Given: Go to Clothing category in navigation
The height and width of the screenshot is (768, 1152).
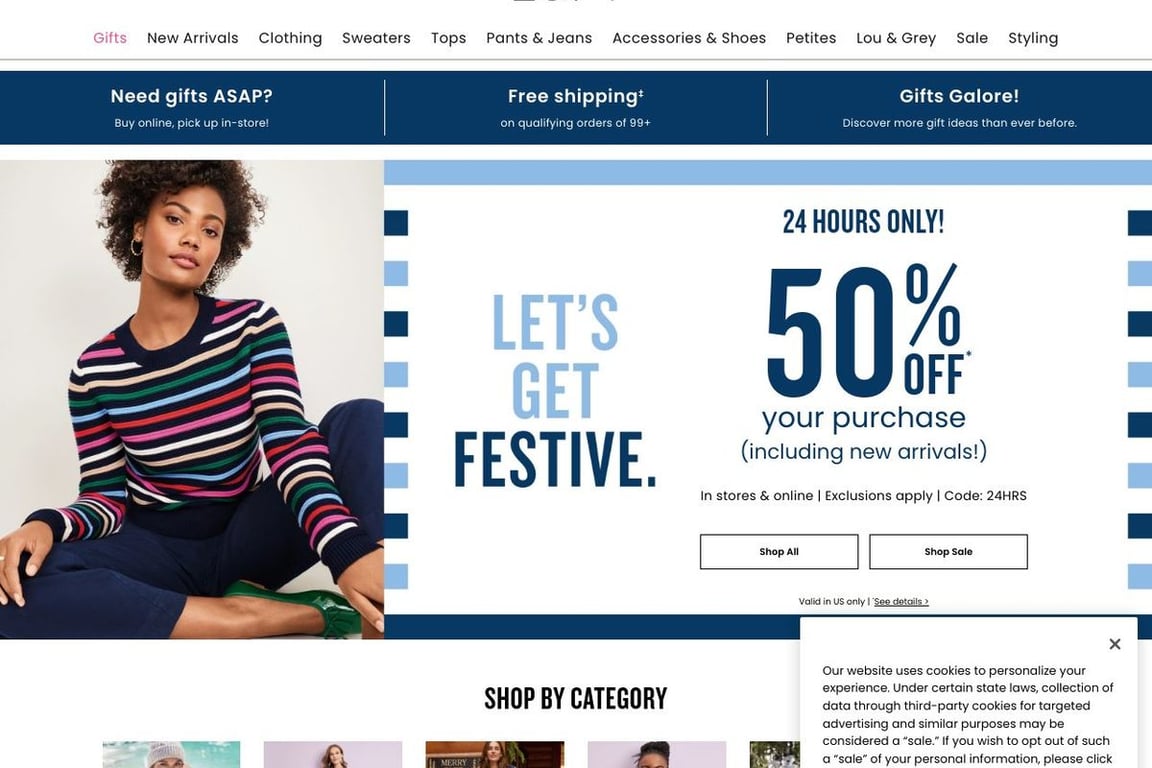Looking at the screenshot, I should point(290,38).
